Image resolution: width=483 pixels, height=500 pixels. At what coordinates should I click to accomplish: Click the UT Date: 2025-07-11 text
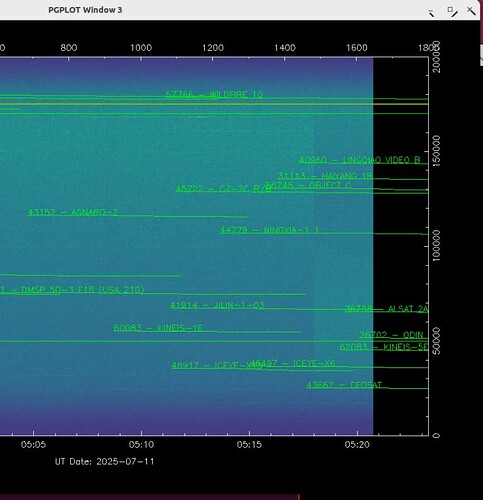[x=104, y=462]
